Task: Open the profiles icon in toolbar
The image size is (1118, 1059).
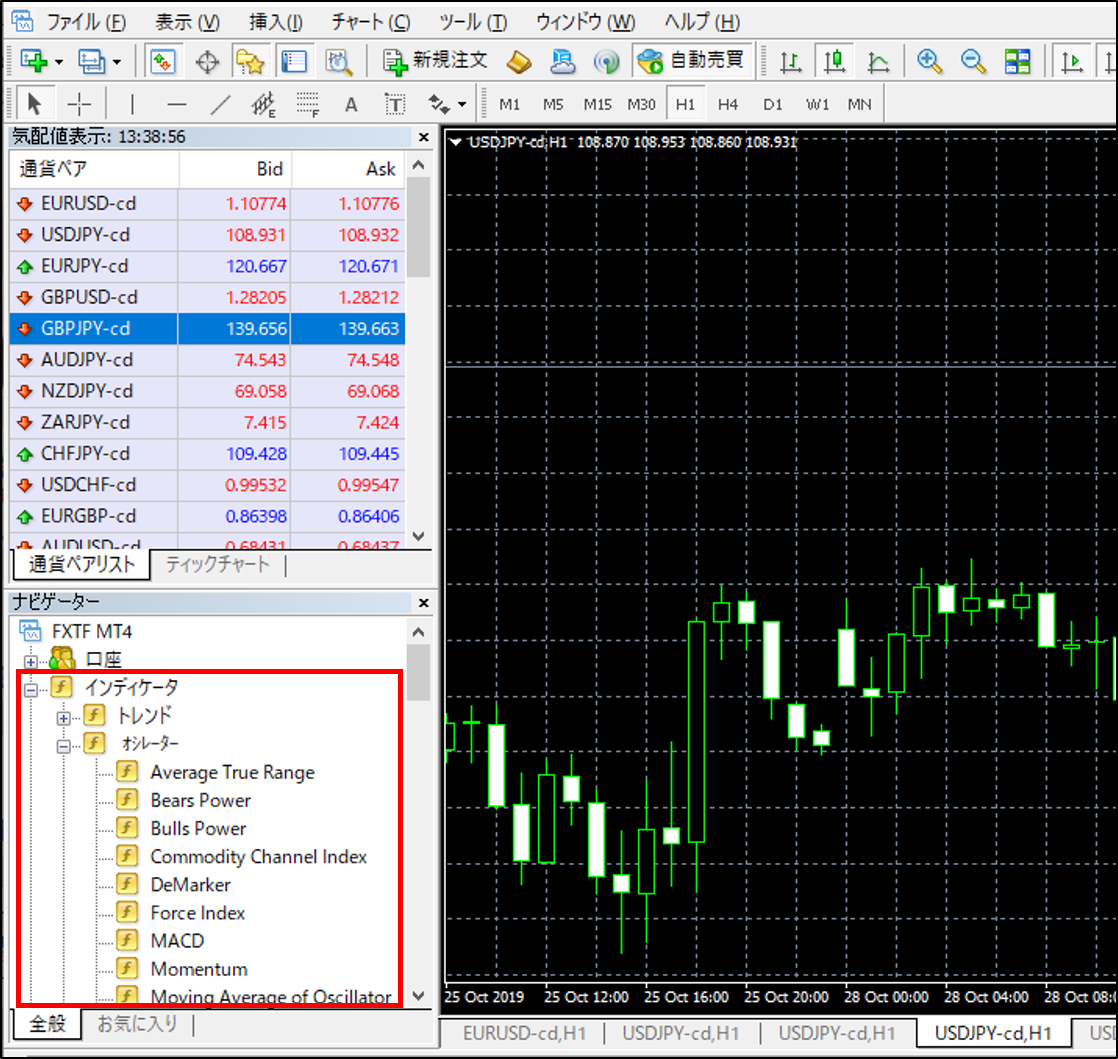Action: pos(91,61)
